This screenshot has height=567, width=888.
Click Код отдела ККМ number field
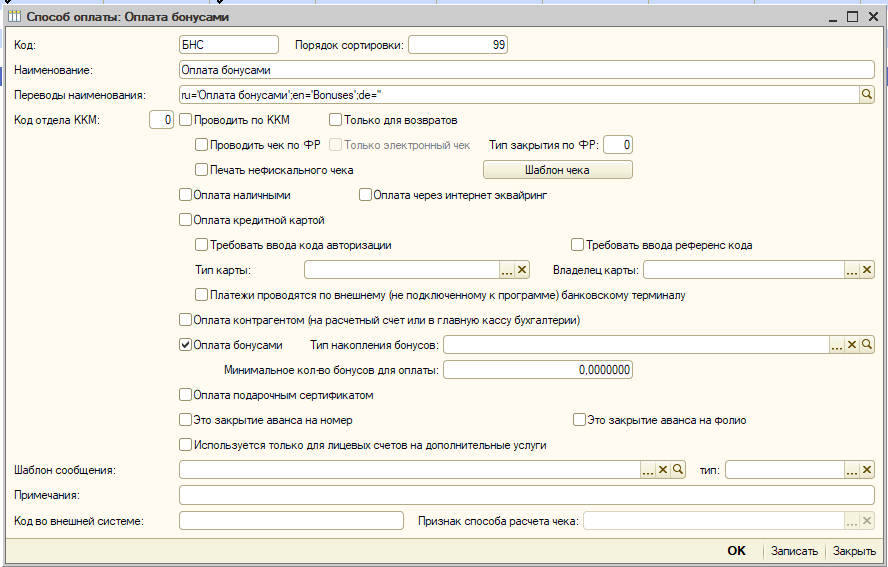[161, 120]
